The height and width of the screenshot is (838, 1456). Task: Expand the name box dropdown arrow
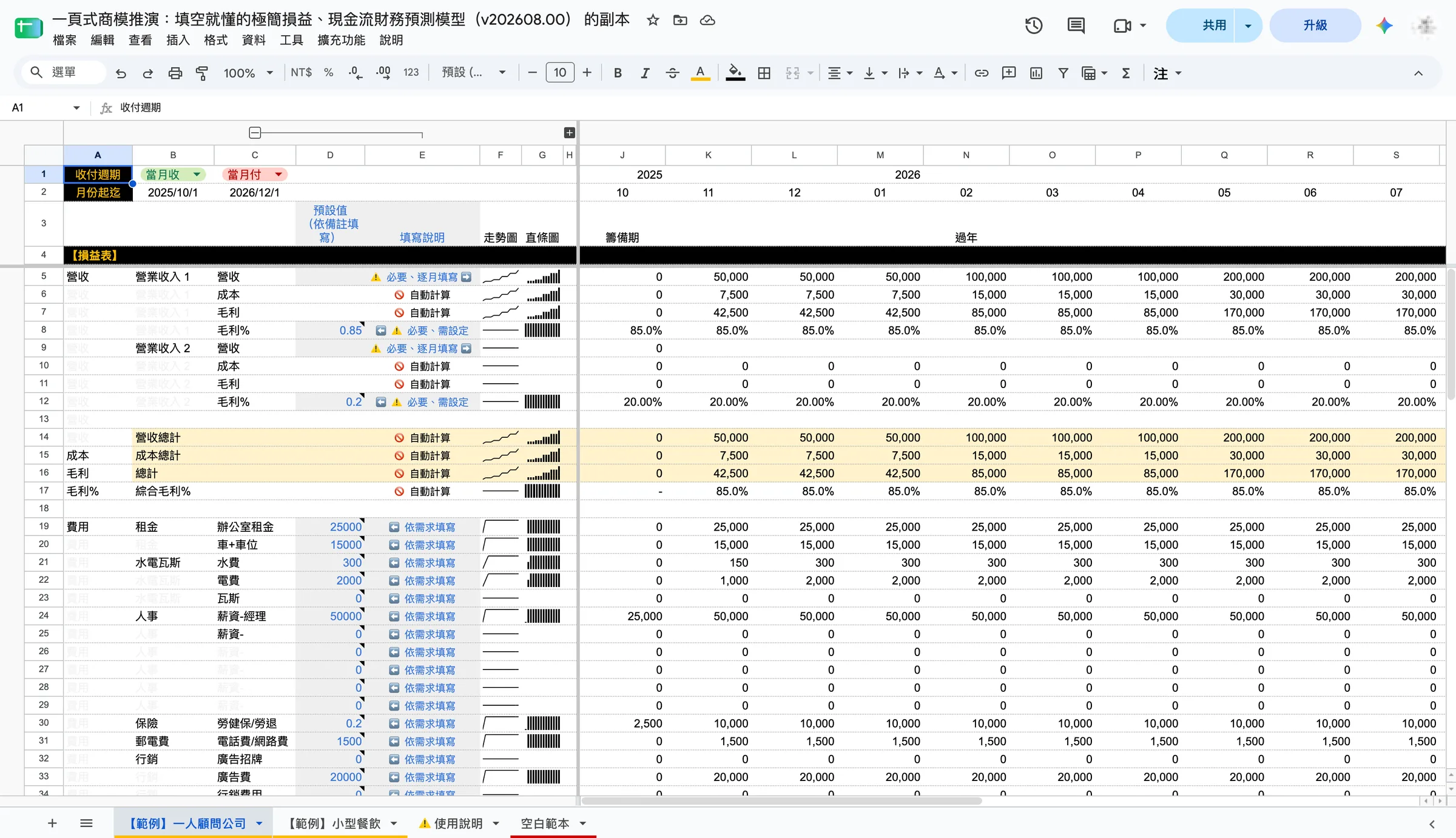[x=76, y=108]
